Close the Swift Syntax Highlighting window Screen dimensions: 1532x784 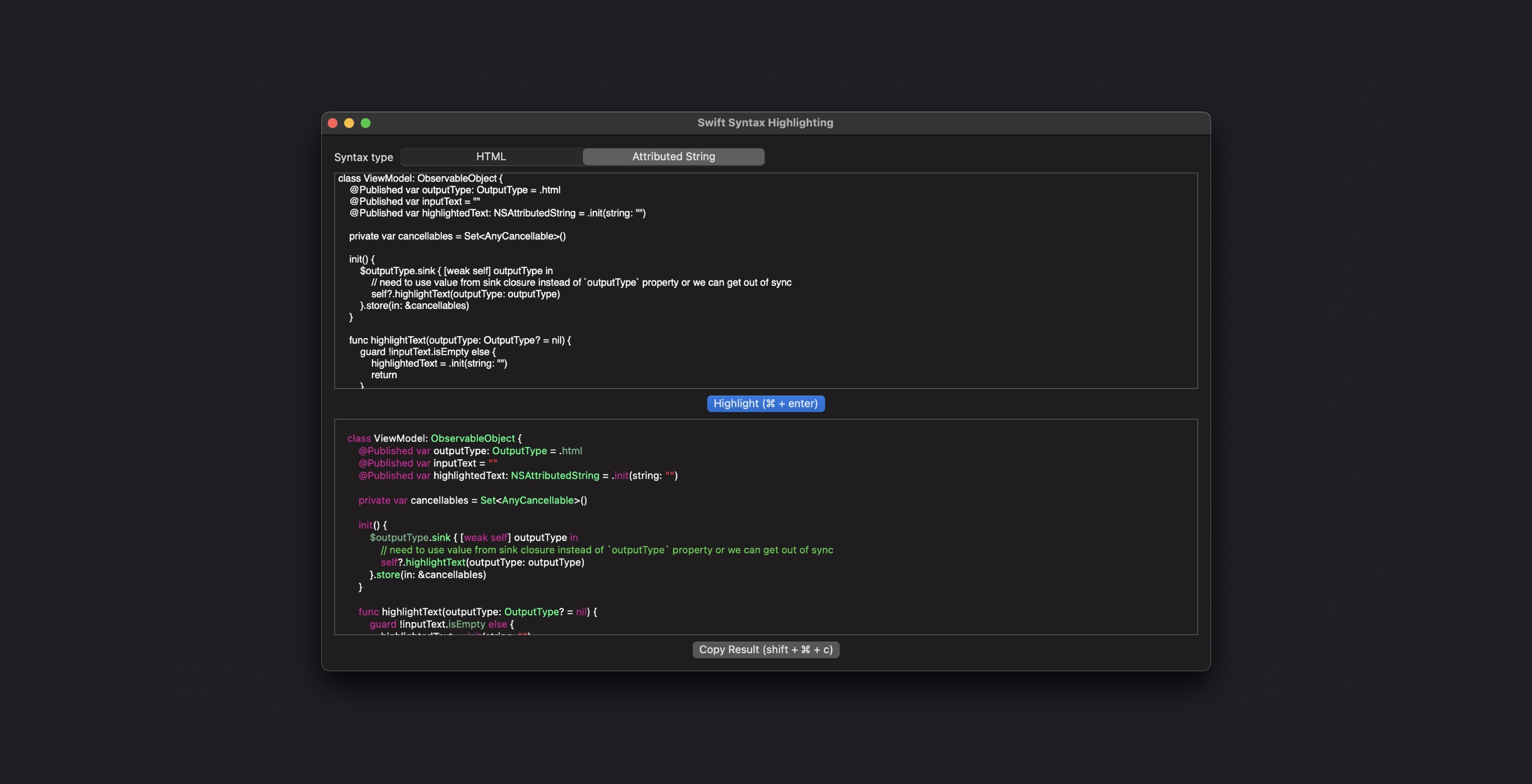[332, 123]
